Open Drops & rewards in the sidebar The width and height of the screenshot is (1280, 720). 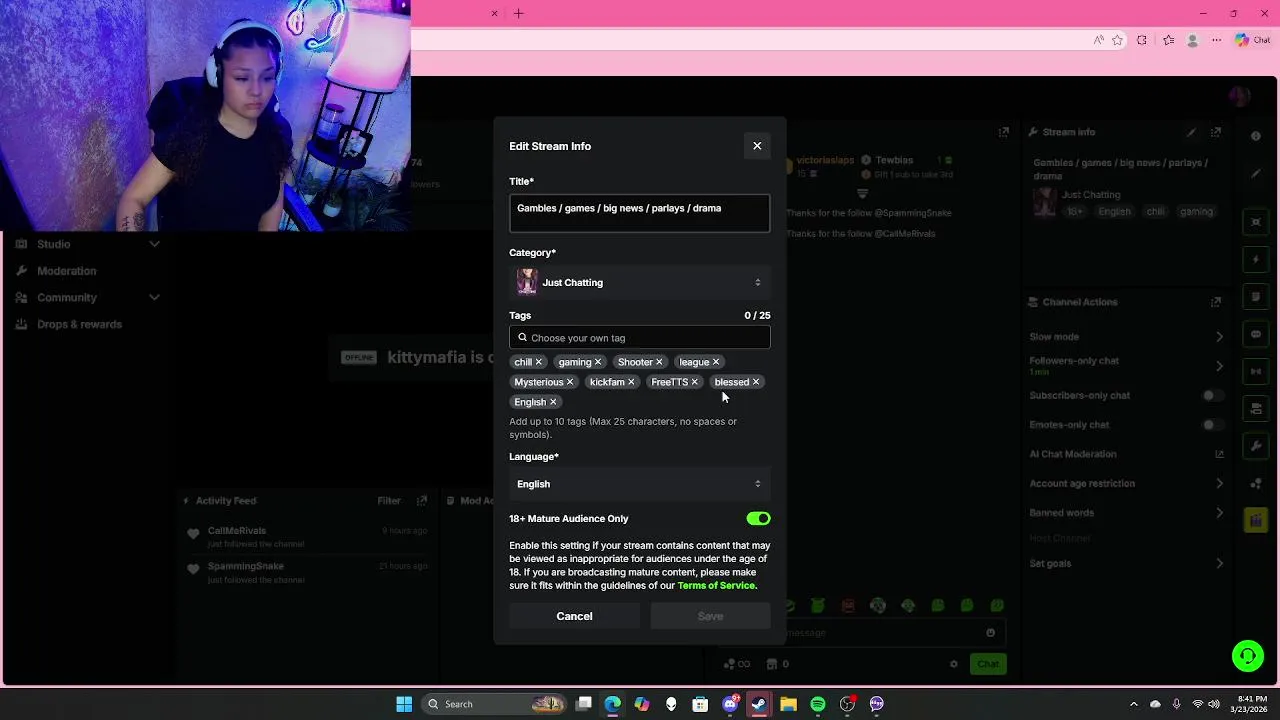79,324
